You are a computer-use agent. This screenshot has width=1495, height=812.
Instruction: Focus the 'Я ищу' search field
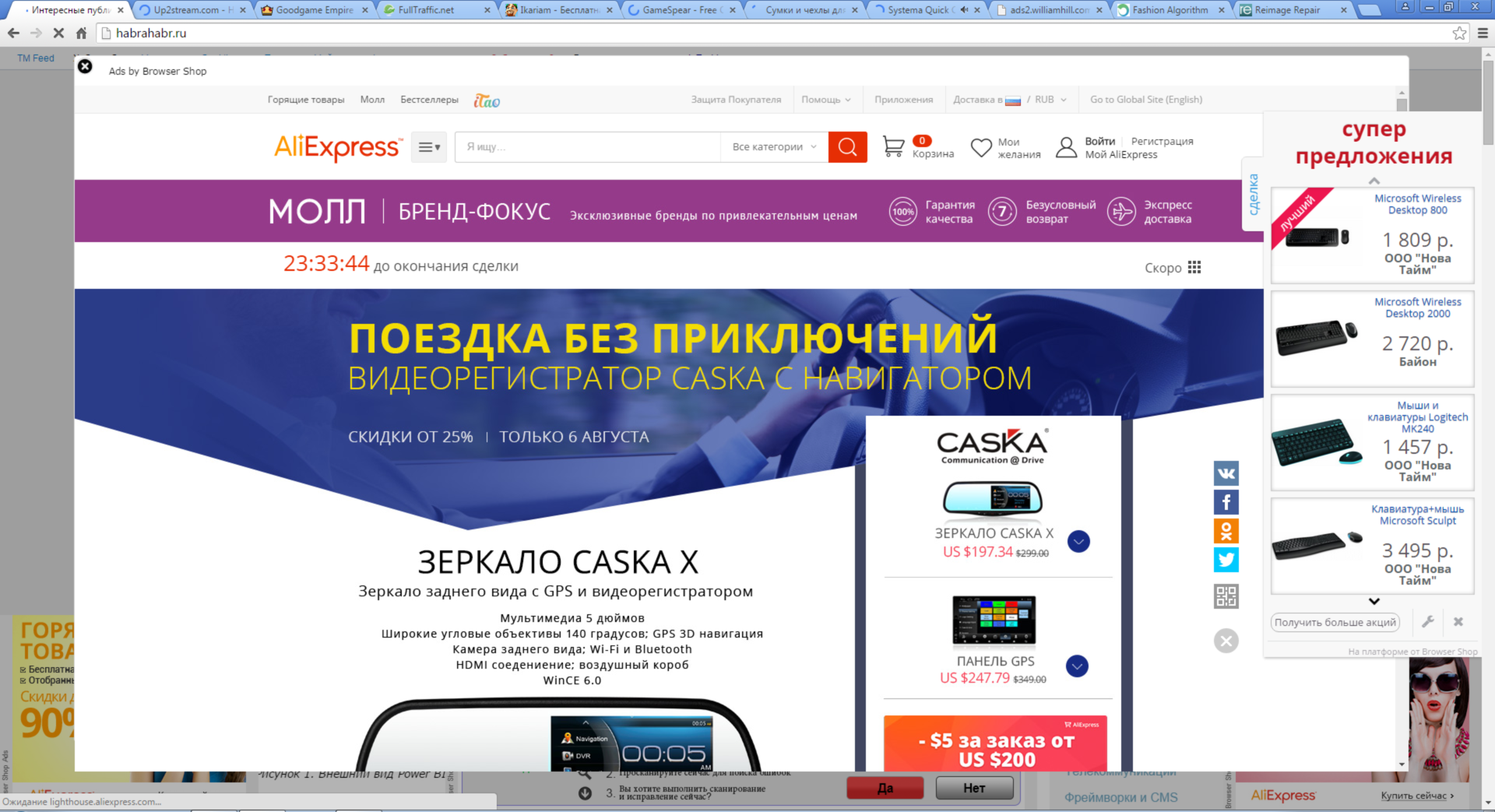click(x=588, y=147)
